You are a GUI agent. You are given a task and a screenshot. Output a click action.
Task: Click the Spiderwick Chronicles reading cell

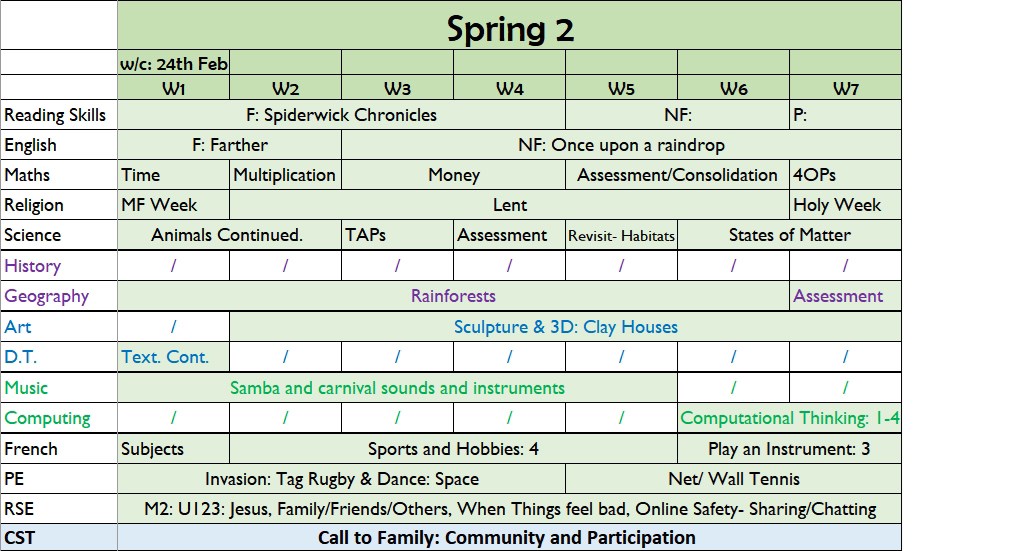point(341,115)
